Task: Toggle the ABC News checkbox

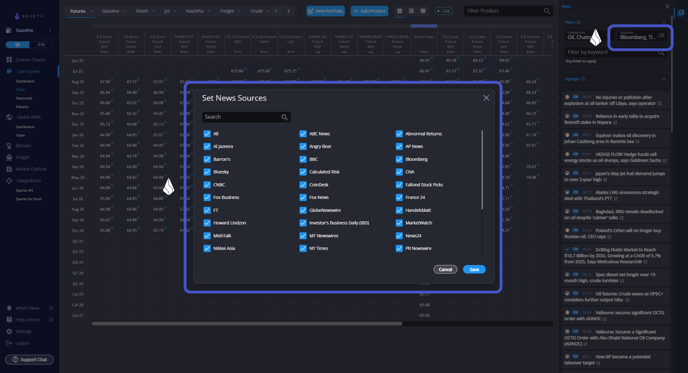Action: 303,134
